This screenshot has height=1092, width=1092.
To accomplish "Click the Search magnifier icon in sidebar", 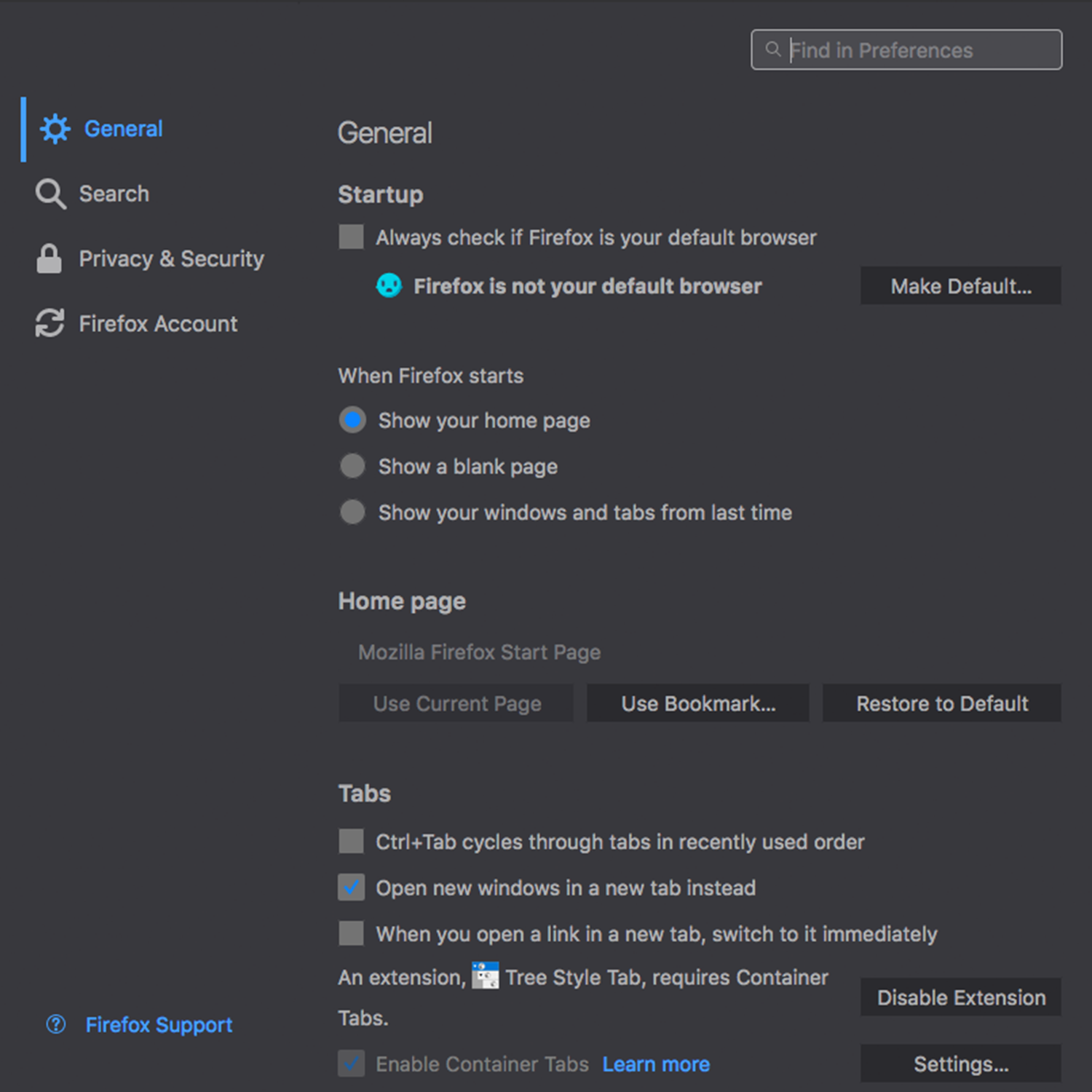I will point(51,194).
